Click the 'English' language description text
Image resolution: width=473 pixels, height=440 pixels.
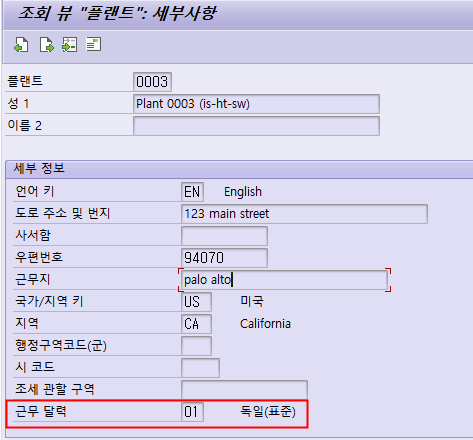click(x=243, y=192)
